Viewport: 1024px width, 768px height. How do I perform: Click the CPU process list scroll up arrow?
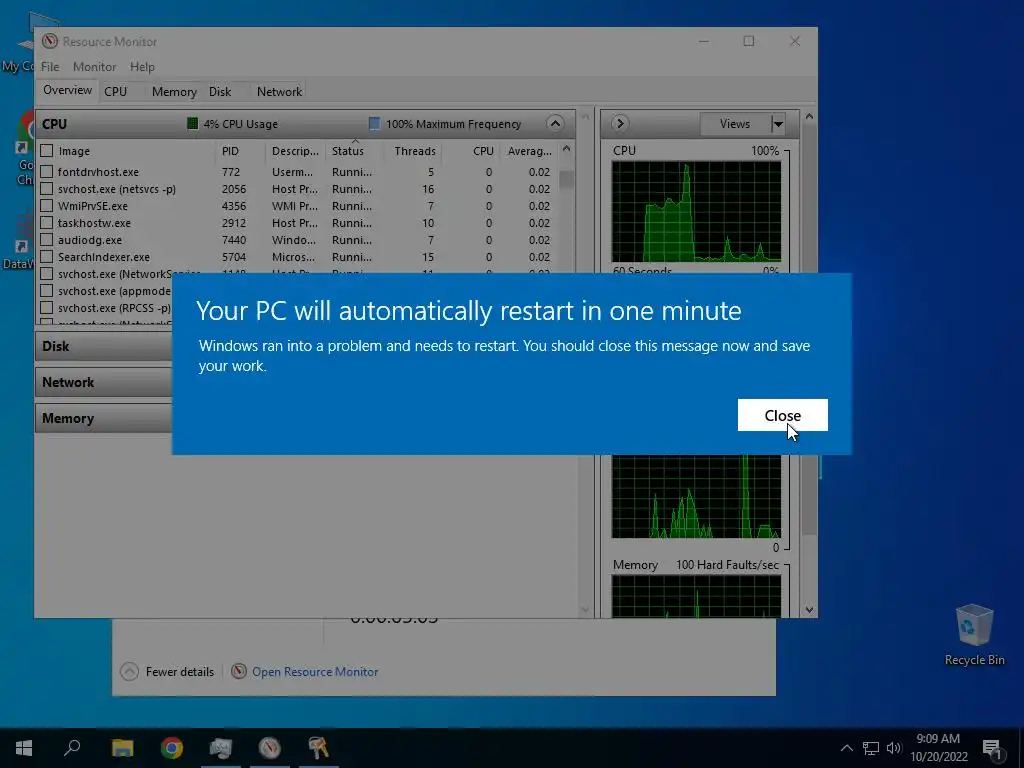[x=566, y=150]
